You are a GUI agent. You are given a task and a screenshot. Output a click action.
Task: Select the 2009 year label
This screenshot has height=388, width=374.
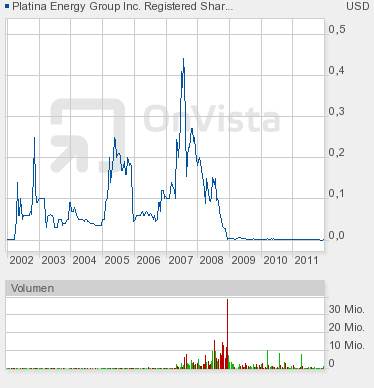point(243,260)
